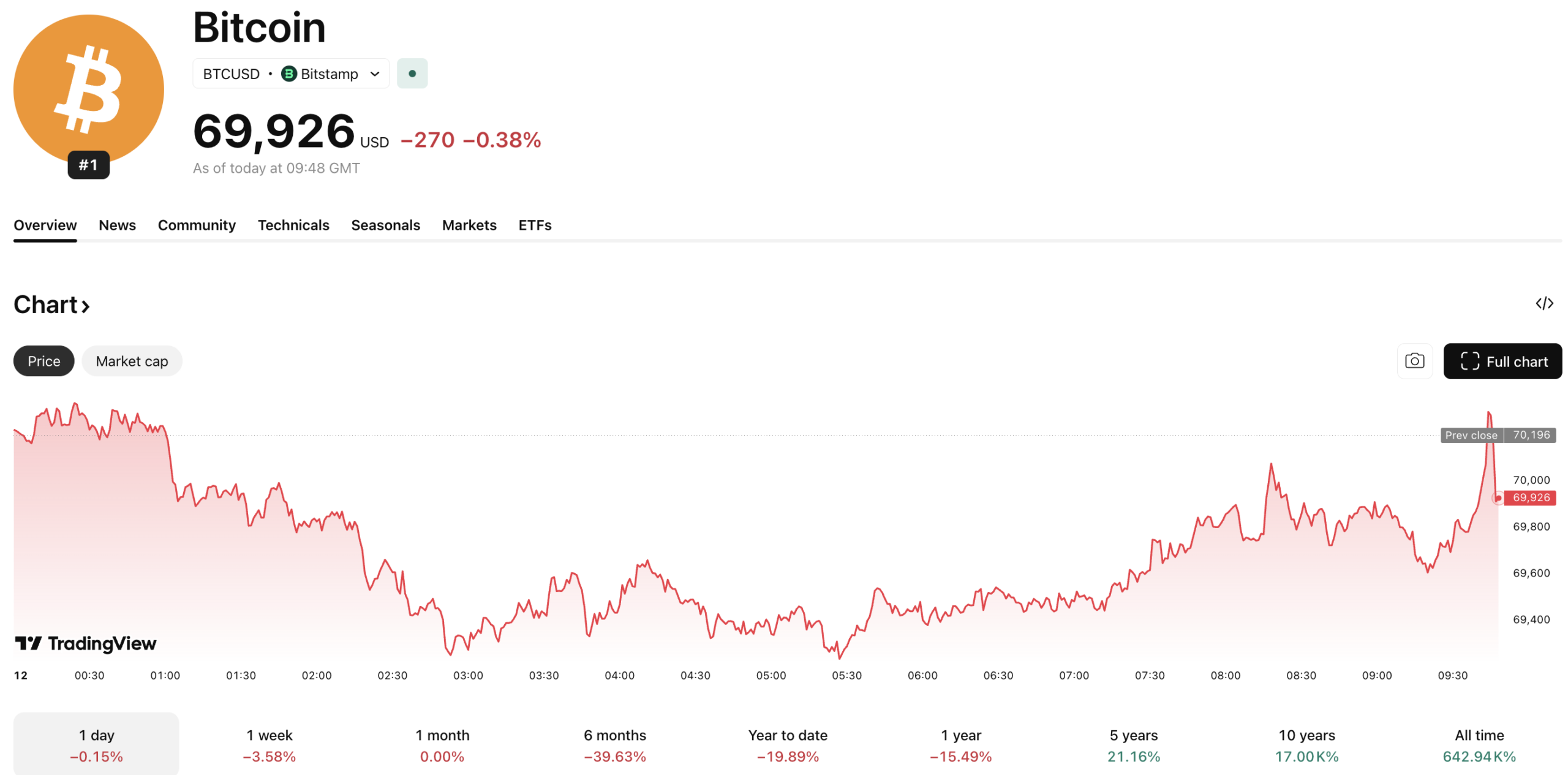Open the embed code icon

tap(1544, 303)
